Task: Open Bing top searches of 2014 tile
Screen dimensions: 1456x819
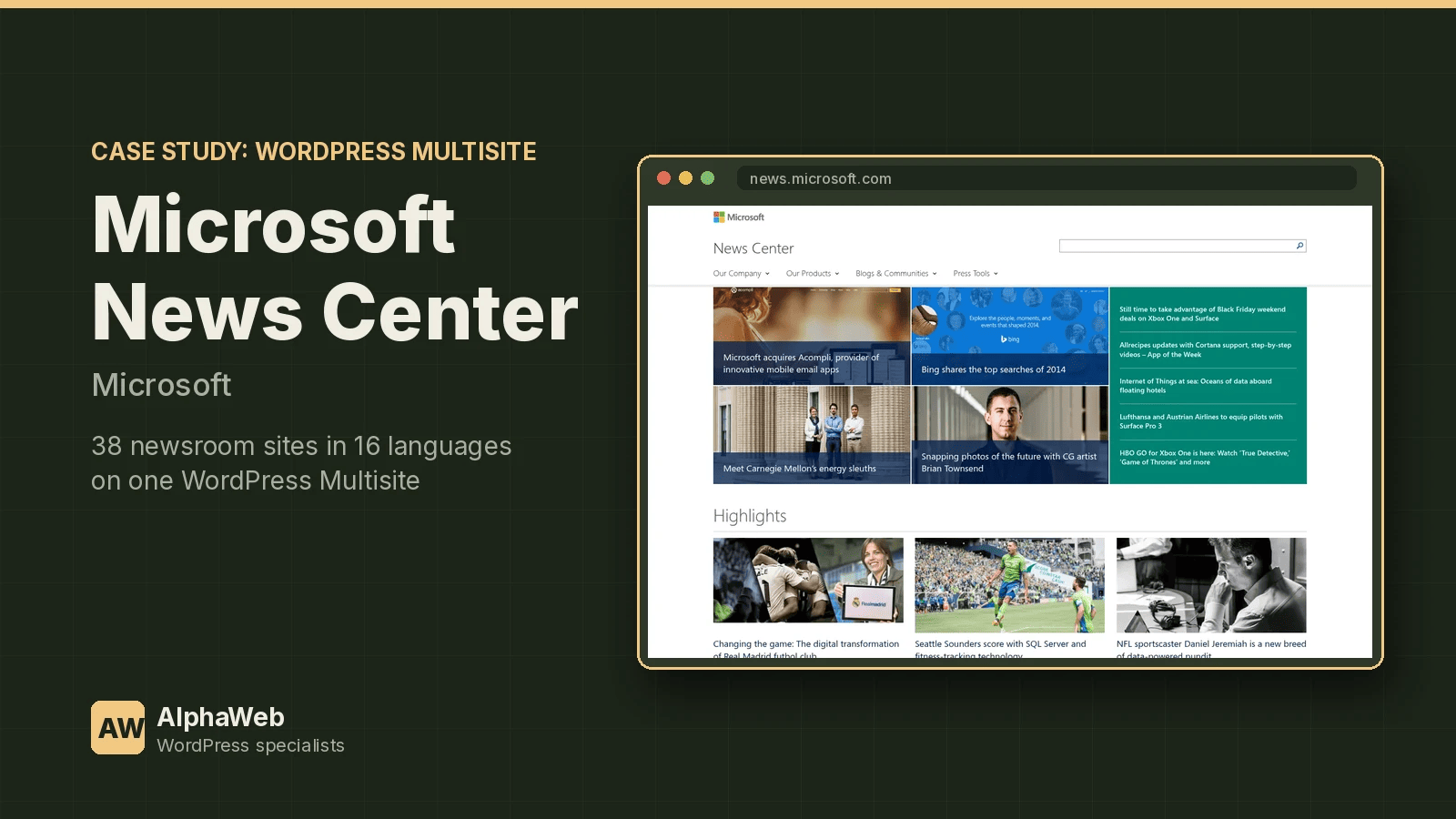Action: (1010, 336)
